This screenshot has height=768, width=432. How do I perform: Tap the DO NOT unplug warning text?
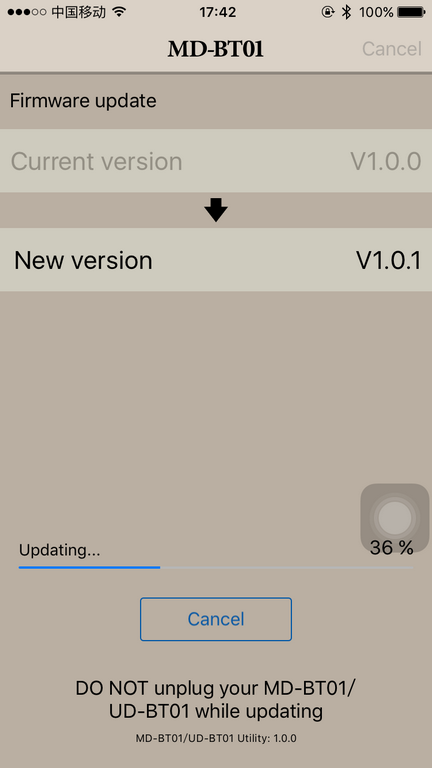(x=216, y=699)
